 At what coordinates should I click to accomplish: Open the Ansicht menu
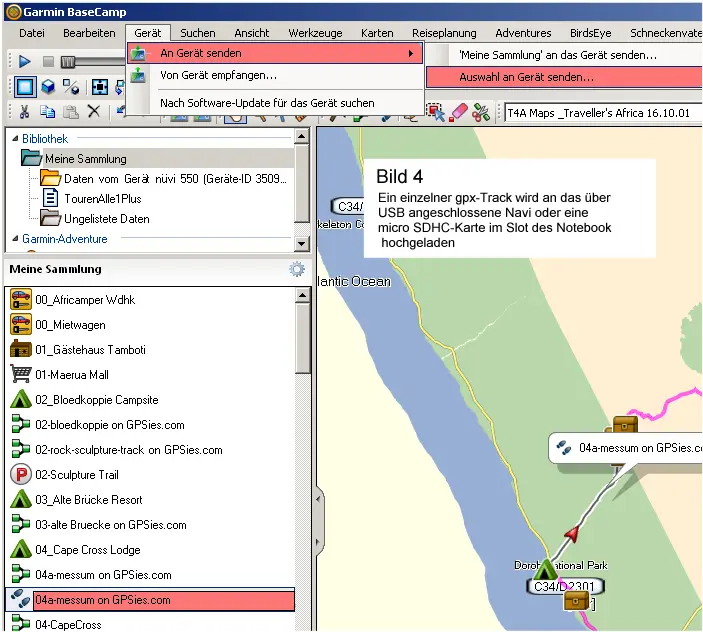pos(252,33)
